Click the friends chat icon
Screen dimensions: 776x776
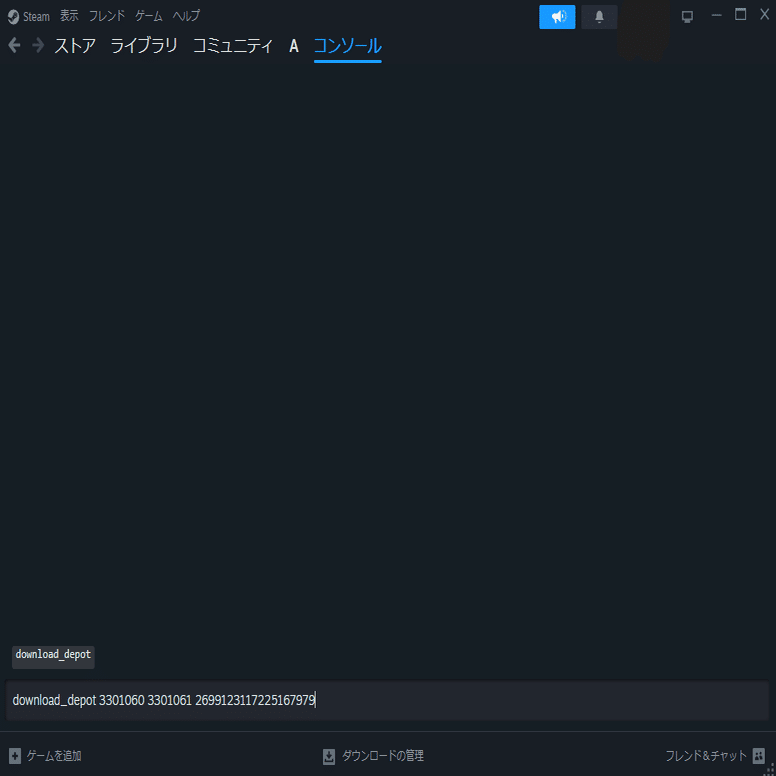tap(758, 756)
